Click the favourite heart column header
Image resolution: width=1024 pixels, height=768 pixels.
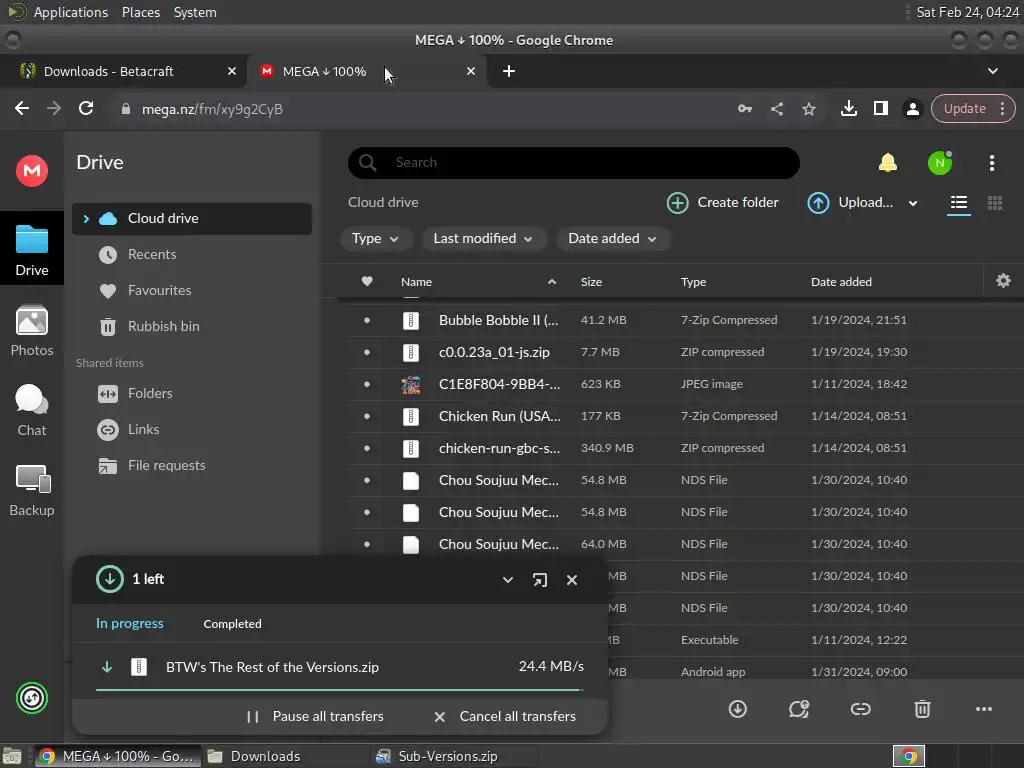tap(367, 281)
